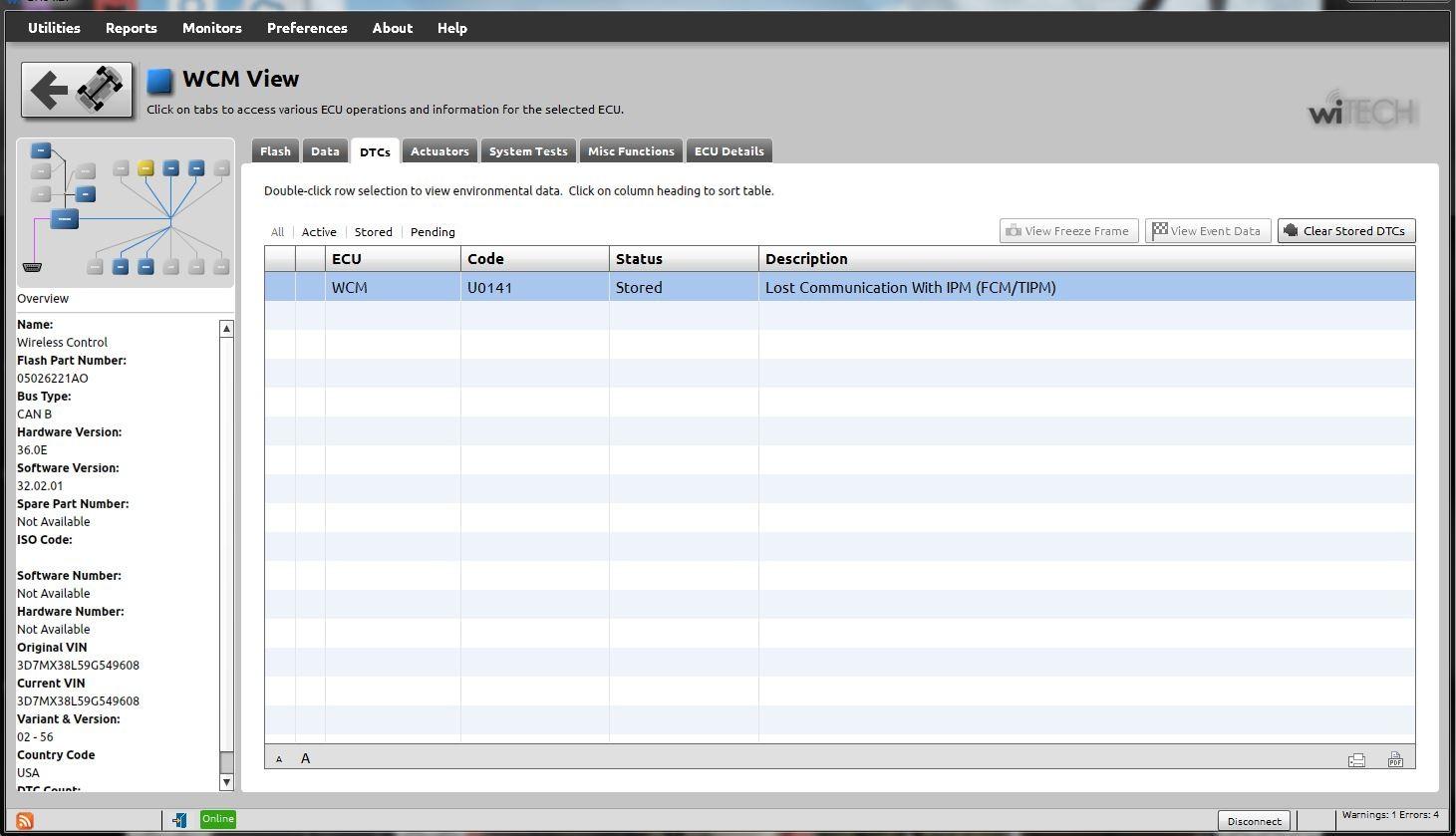1456x836 pixels.
Task: Open the Monitors menu
Action: click(212, 28)
